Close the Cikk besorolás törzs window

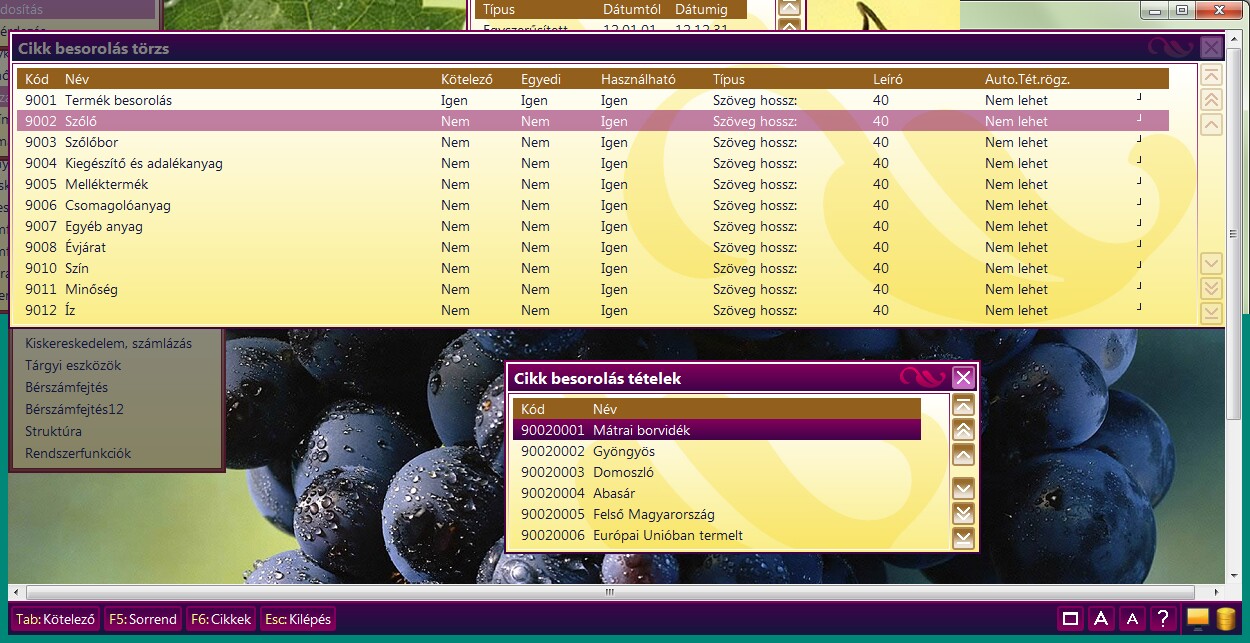pyautogui.click(x=1211, y=47)
